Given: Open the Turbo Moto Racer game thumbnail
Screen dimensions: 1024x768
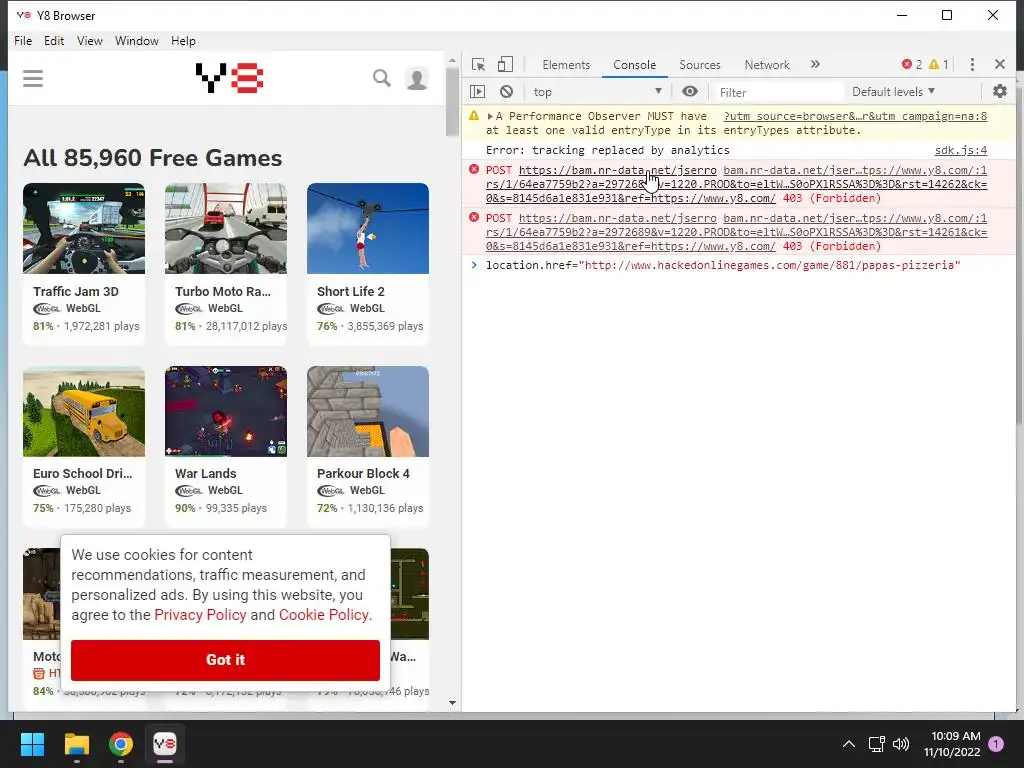Looking at the screenshot, I should 226,229.
